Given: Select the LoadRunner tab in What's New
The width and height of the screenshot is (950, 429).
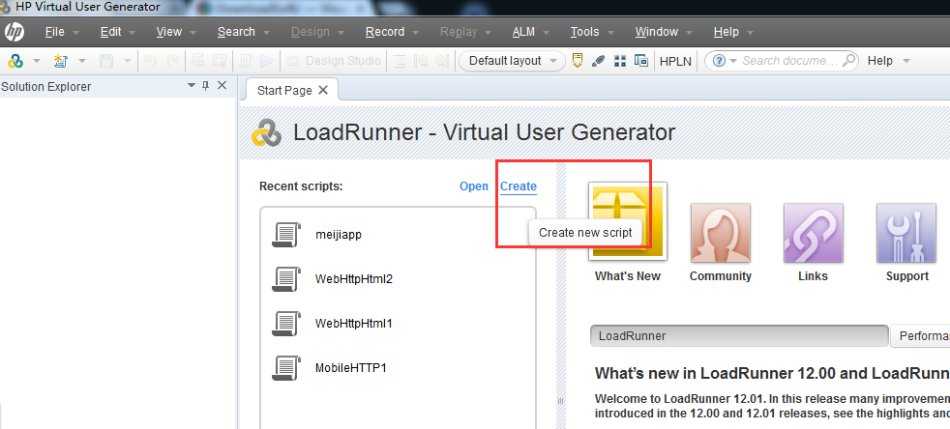Looking at the screenshot, I should pyautogui.click(x=739, y=336).
